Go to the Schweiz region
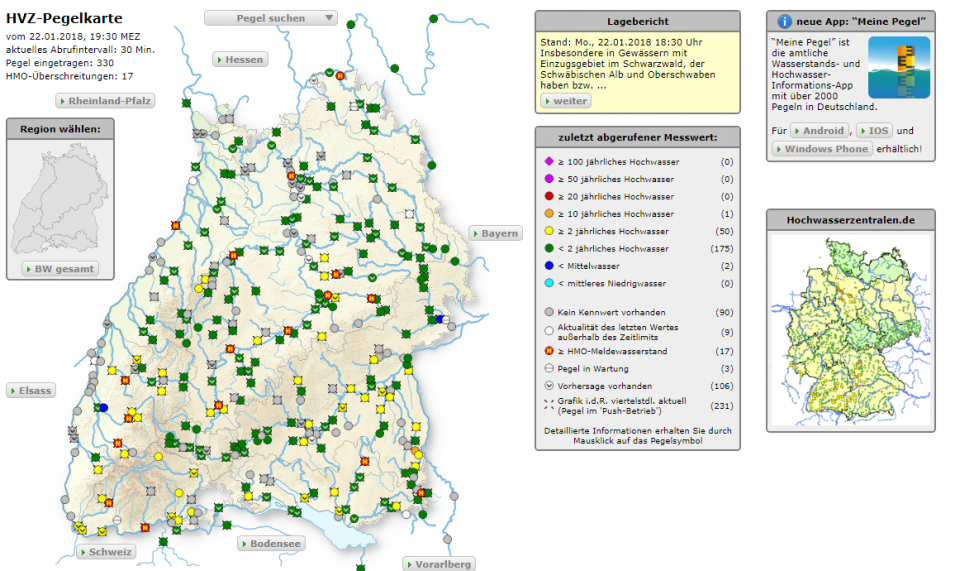This screenshot has height=571, width=960. tap(105, 552)
